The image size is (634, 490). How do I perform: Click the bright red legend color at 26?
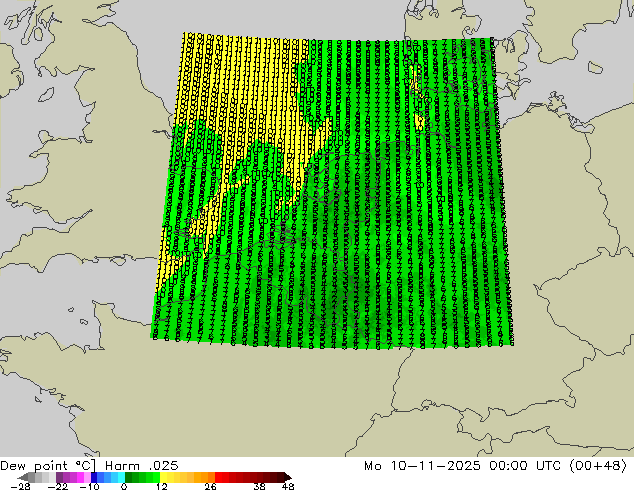coord(218,477)
